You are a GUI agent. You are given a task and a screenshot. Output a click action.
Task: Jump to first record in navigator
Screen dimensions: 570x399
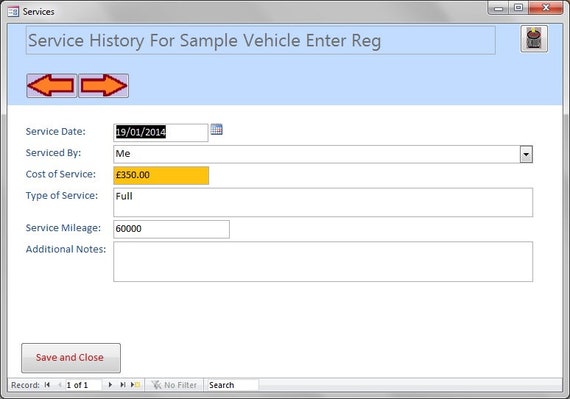tap(47, 385)
